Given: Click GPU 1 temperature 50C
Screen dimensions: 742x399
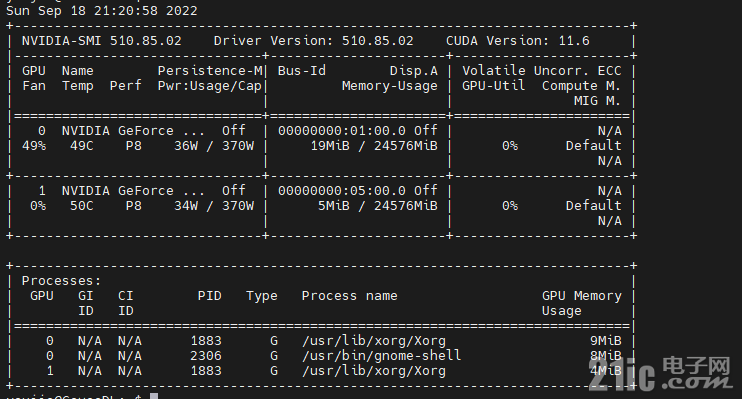Looking at the screenshot, I should [82, 206].
